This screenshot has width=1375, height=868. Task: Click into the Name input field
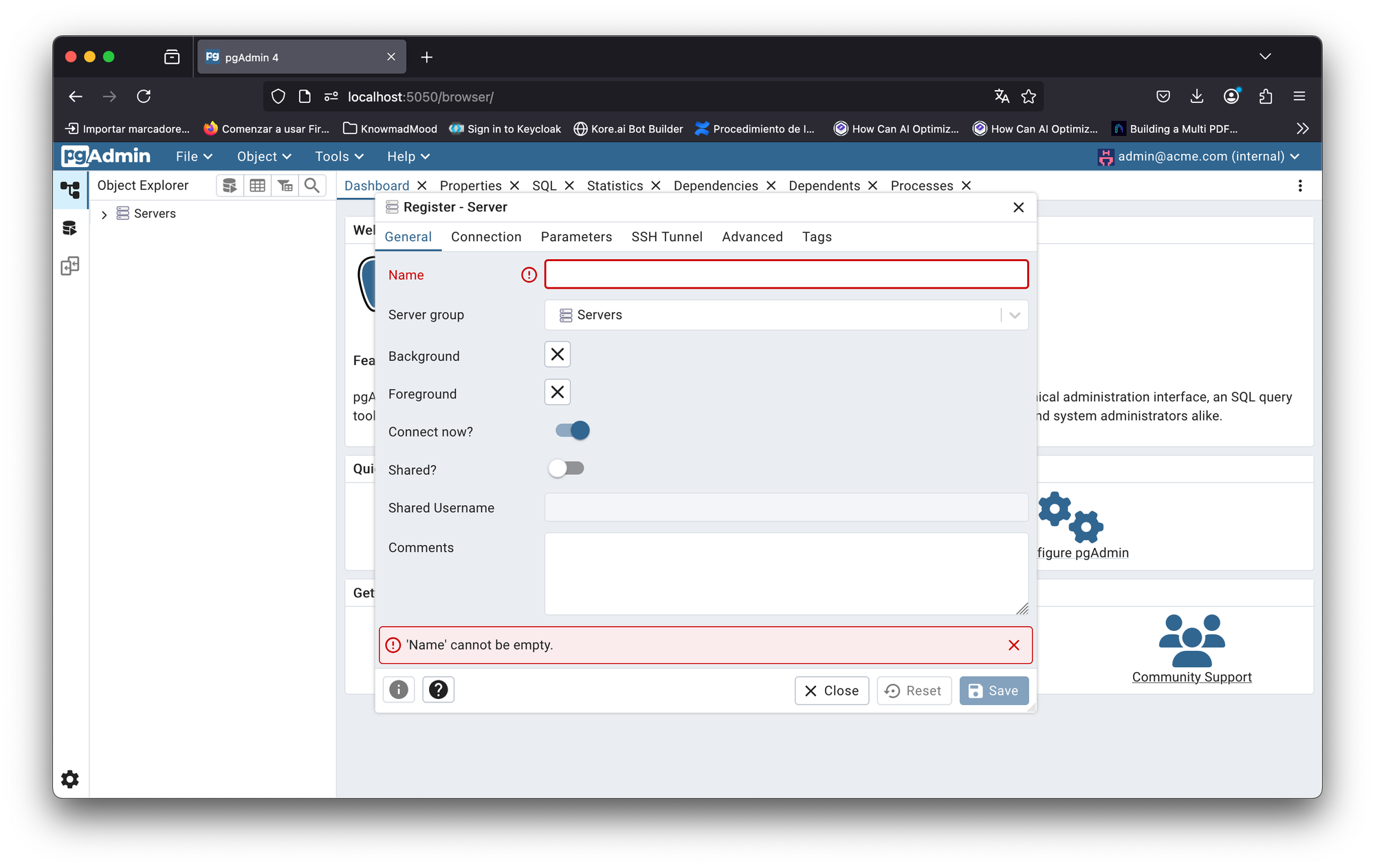point(786,274)
